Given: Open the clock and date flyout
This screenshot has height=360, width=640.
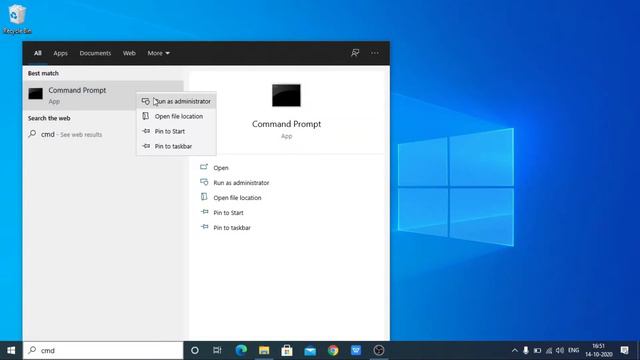Looking at the screenshot, I should coord(599,350).
